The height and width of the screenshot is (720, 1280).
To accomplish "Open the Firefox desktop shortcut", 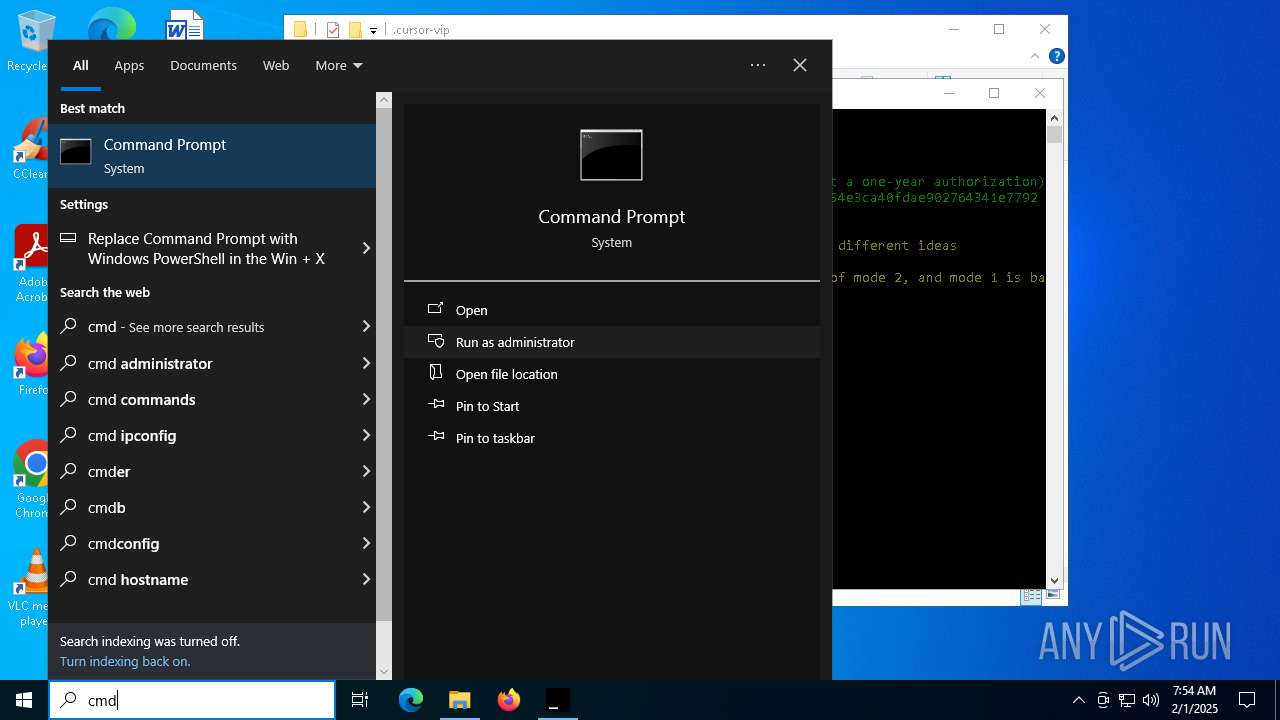I will click(30, 365).
